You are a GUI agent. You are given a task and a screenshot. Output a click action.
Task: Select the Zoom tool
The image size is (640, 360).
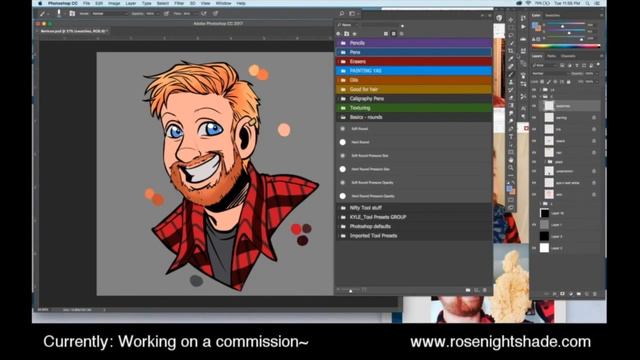click(x=511, y=167)
